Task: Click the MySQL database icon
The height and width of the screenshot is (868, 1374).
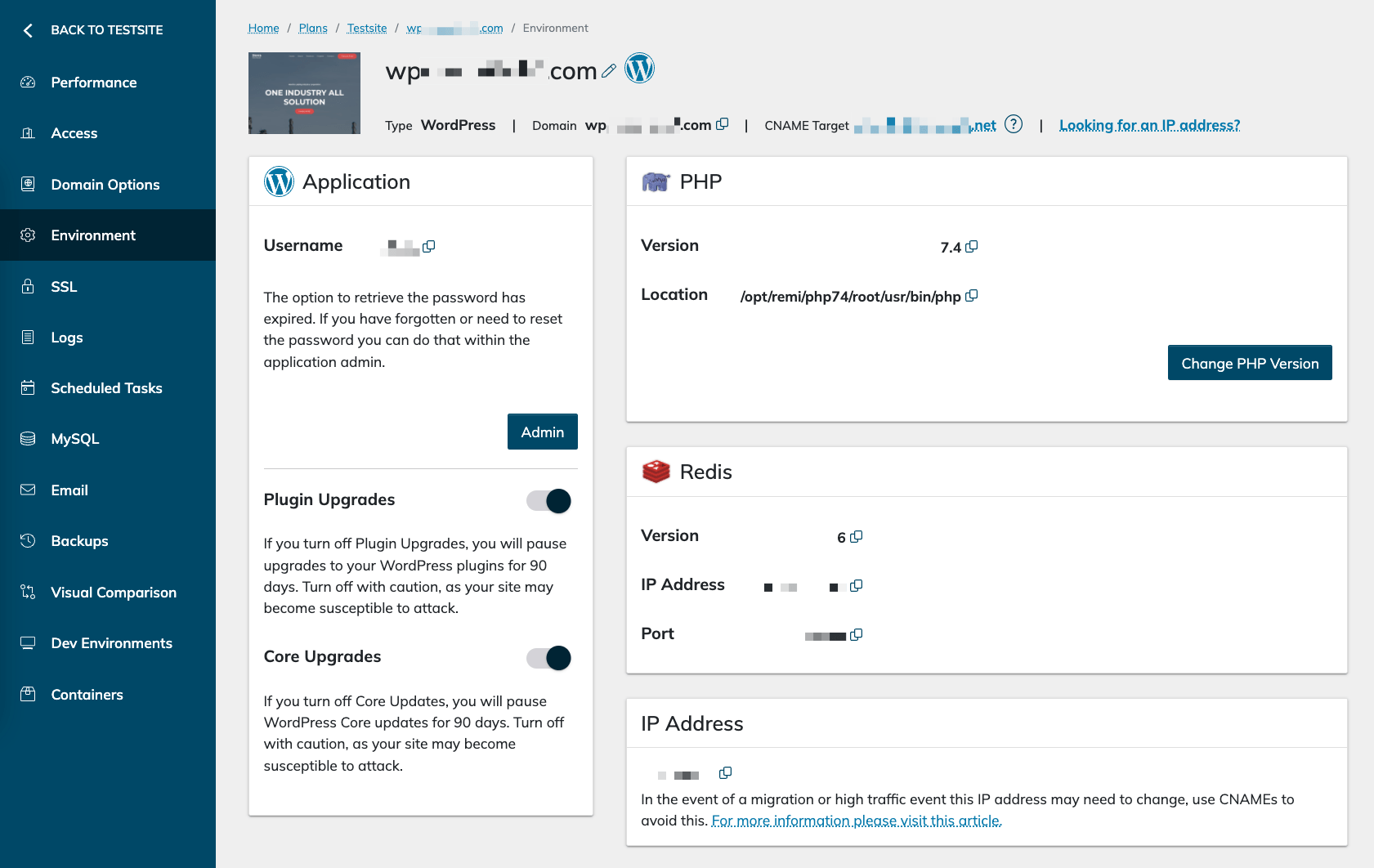Action: (28, 439)
